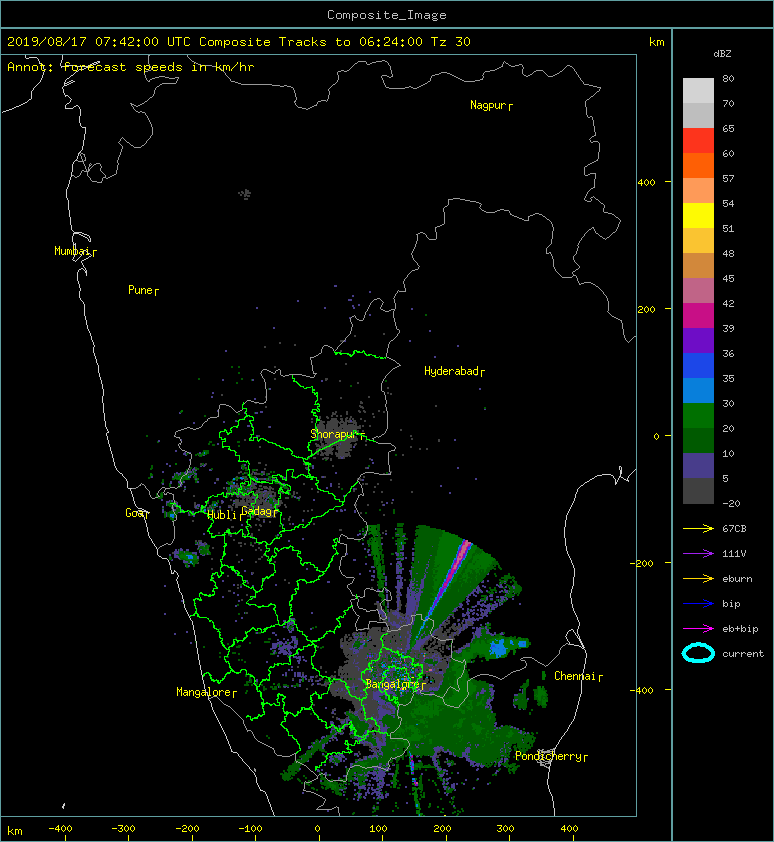Click the blue bip arrow legend symbol

(698, 604)
